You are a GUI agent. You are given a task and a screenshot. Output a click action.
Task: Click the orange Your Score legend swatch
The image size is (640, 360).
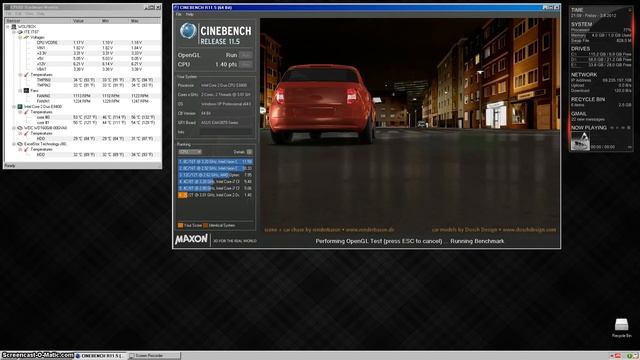pos(180,225)
